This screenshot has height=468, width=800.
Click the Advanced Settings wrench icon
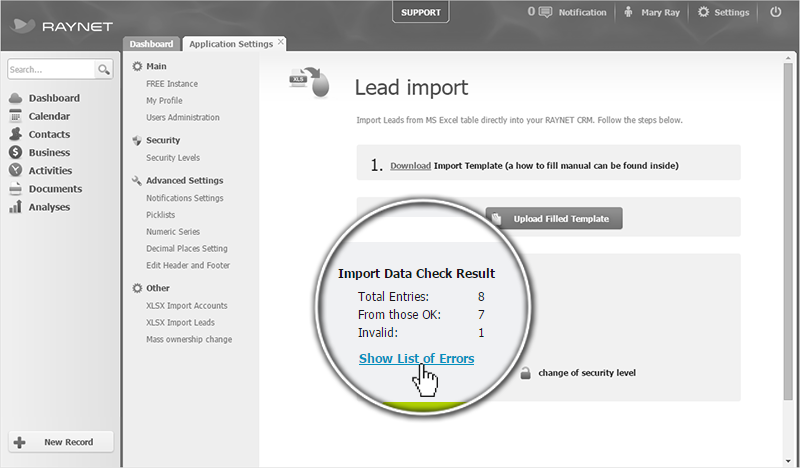click(x=137, y=181)
